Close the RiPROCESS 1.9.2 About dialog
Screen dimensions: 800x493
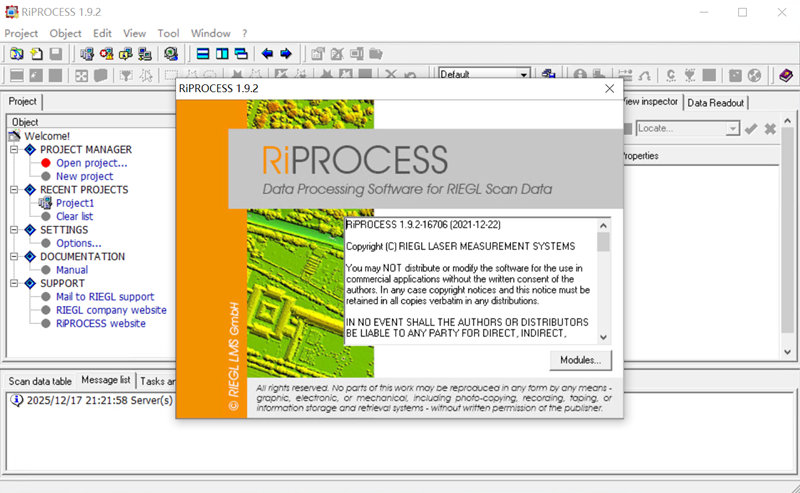[x=609, y=88]
